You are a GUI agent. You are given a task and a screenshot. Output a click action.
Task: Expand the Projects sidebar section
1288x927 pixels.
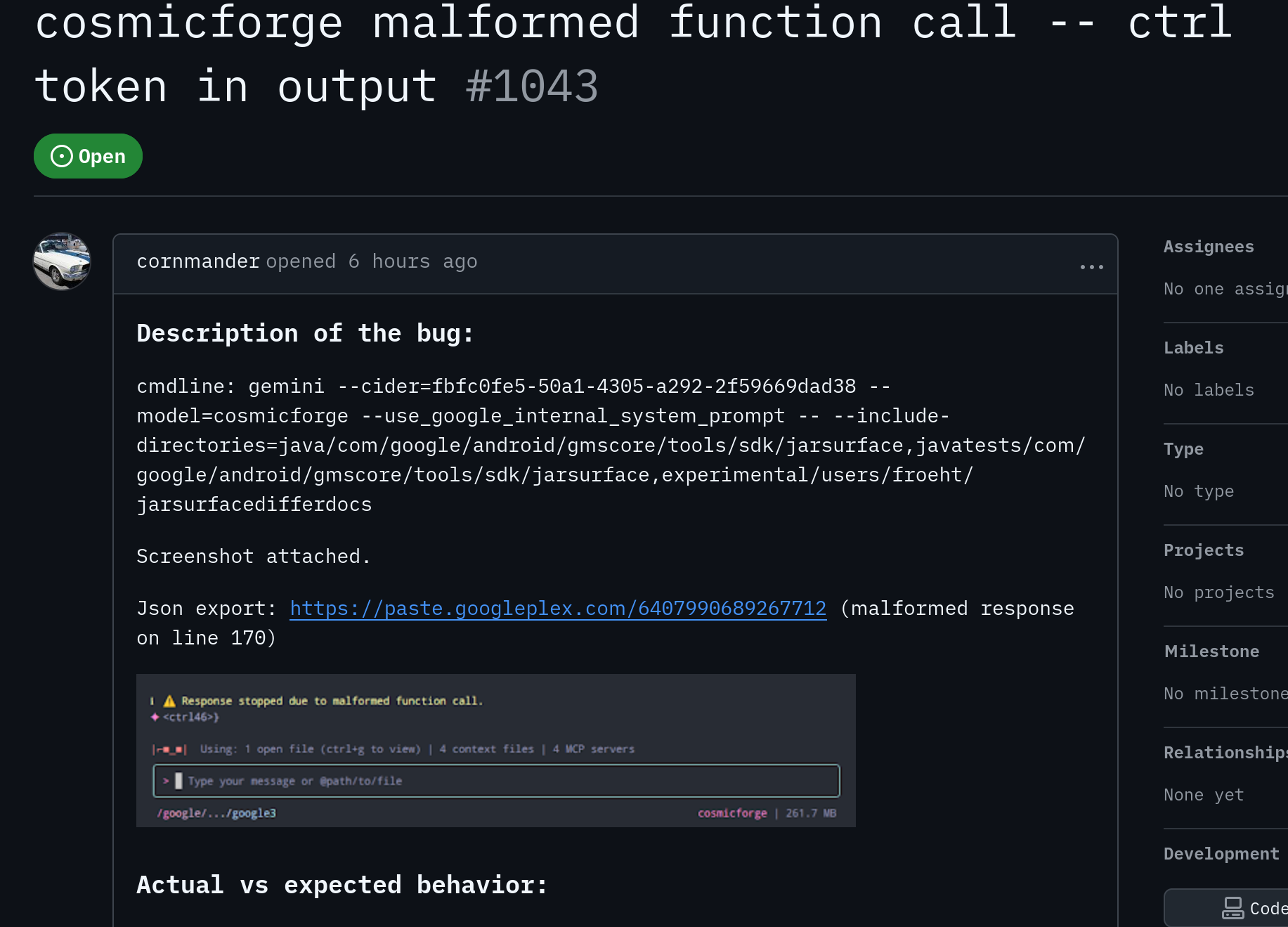[1204, 550]
